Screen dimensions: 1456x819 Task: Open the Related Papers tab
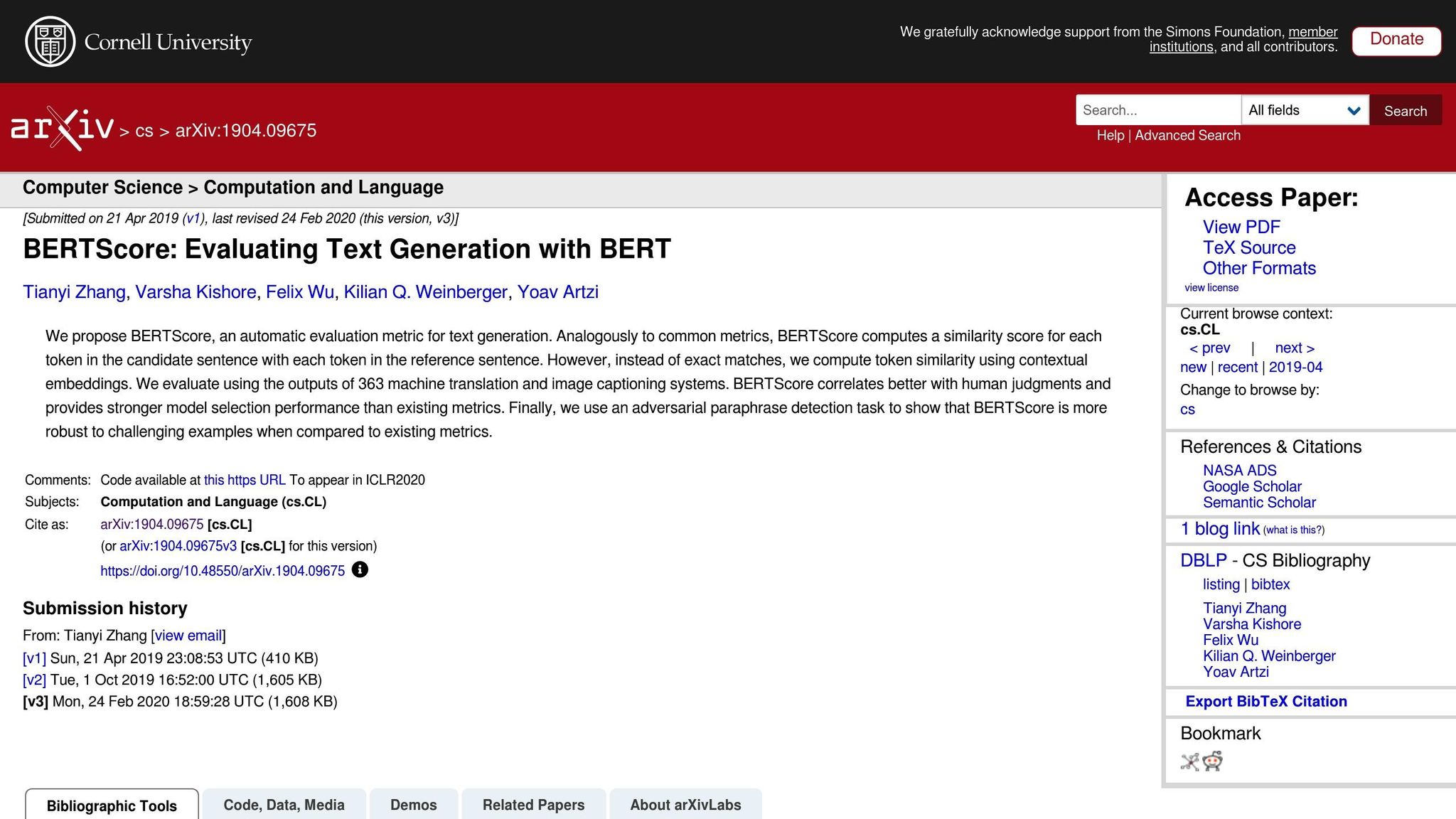click(x=533, y=805)
